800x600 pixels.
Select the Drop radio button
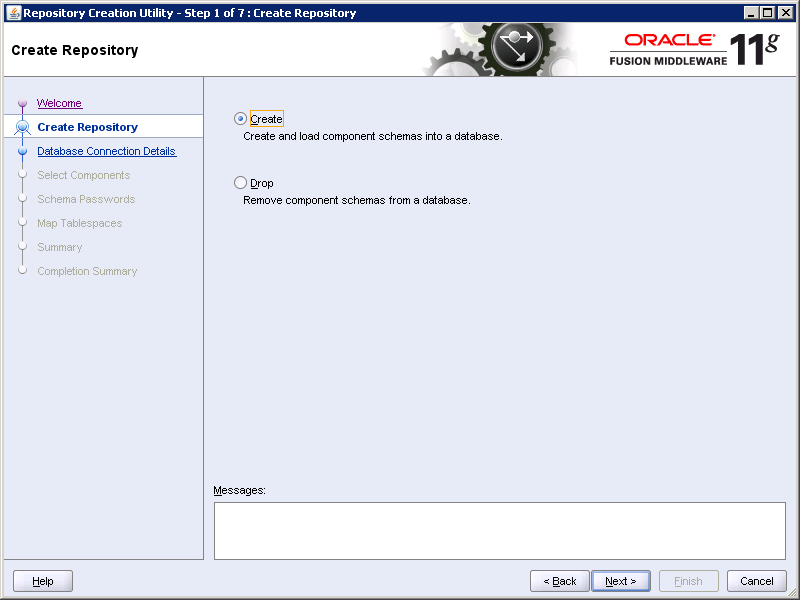240,183
